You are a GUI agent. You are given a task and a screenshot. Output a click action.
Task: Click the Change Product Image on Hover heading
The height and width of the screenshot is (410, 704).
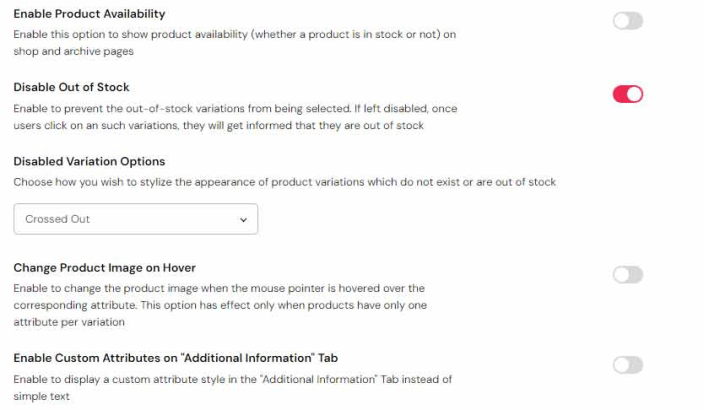[105, 268]
